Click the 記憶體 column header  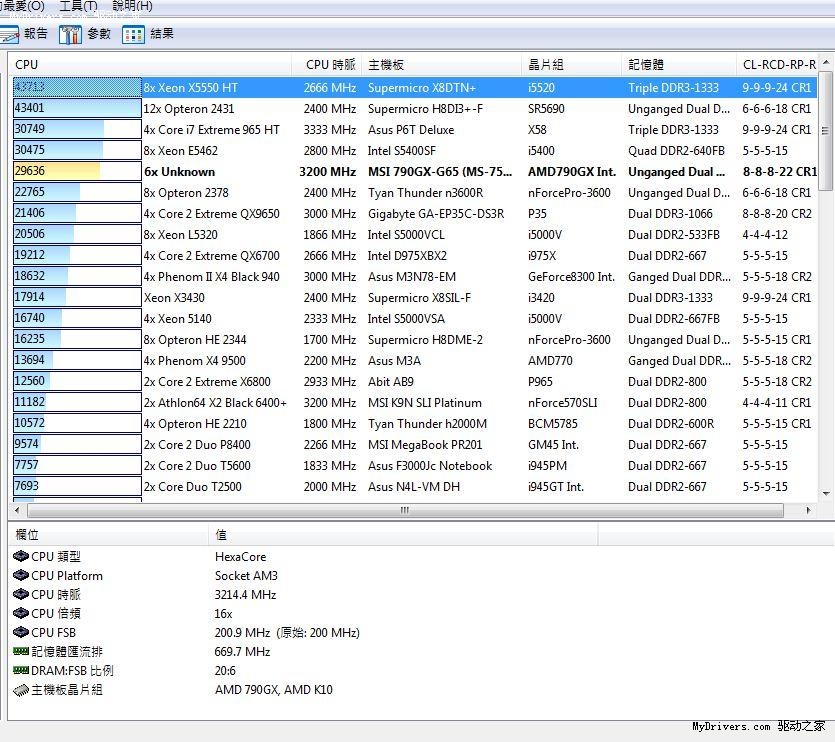646,65
